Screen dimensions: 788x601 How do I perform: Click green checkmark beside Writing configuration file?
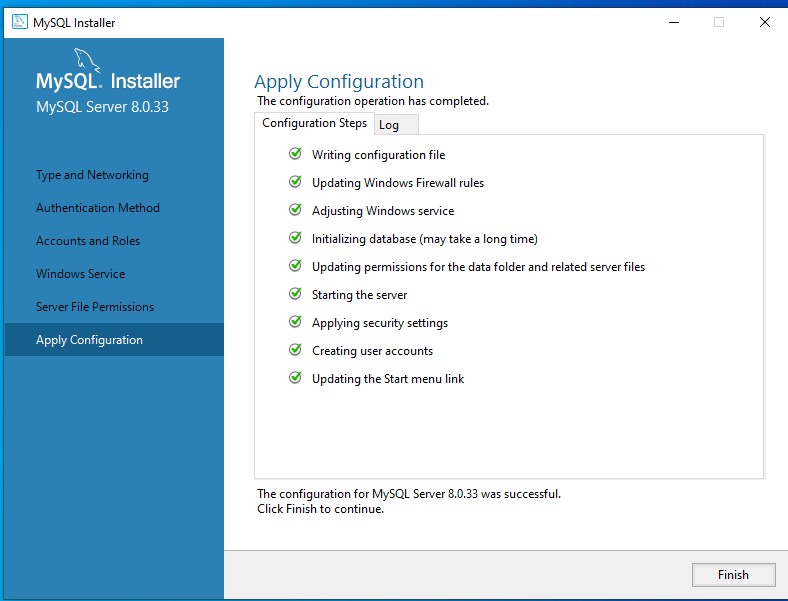pos(295,154)
